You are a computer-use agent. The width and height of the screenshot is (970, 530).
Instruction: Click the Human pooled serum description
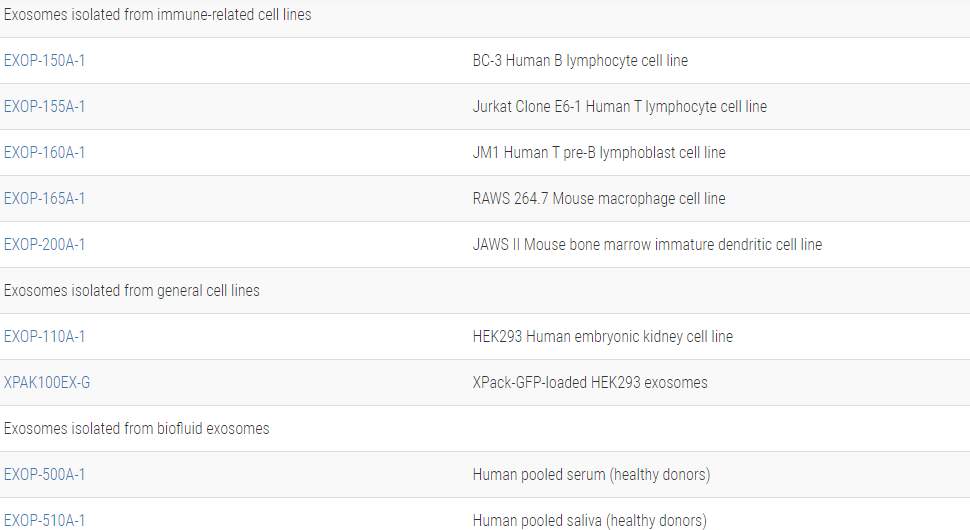pos(591,475)
